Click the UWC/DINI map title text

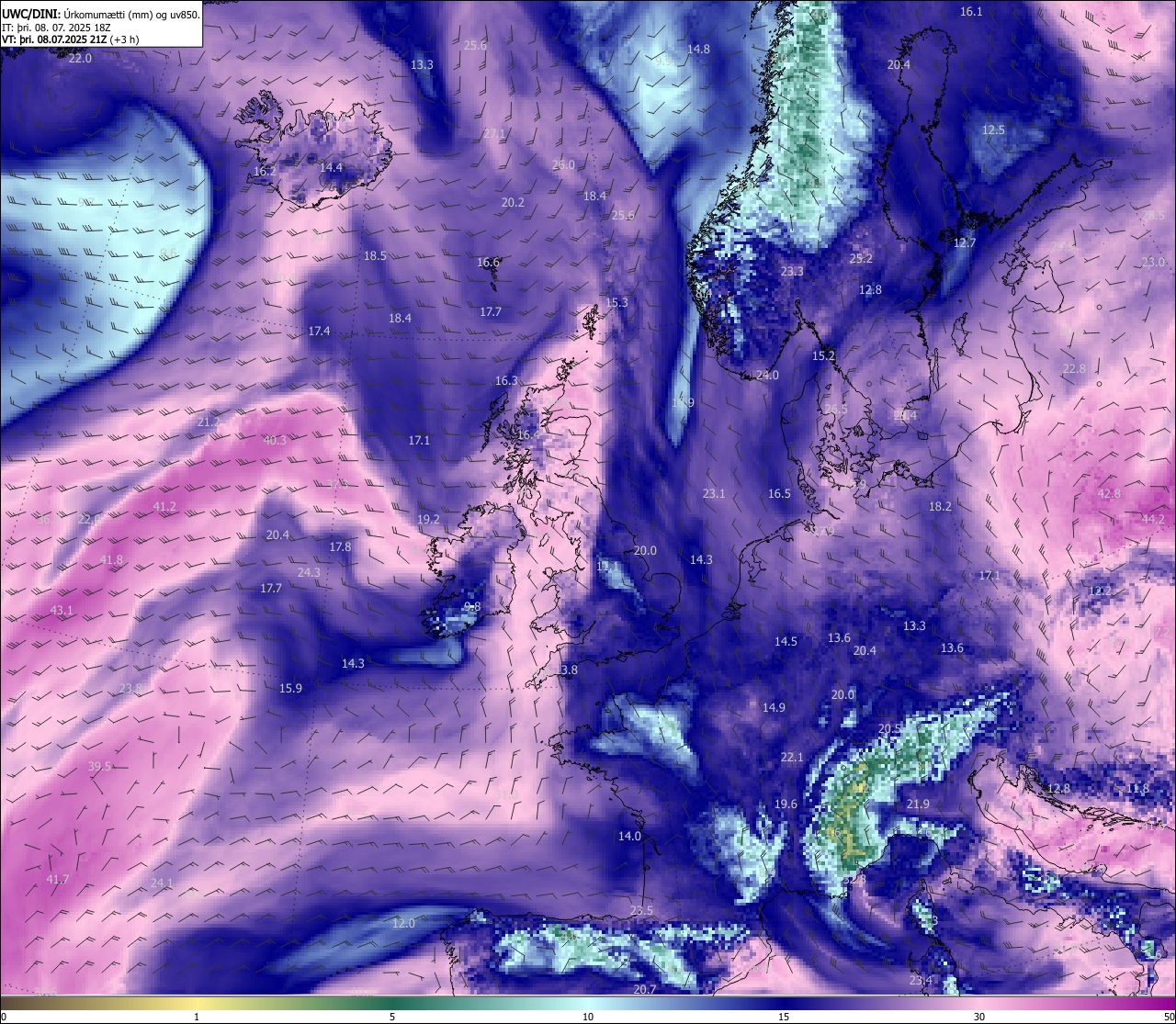click(100, 14)
